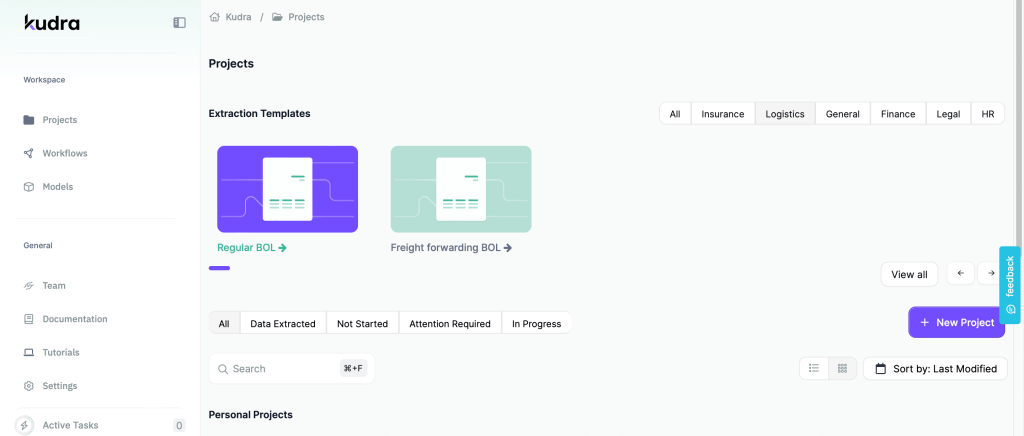Click the New Project button

click(955, 322)
